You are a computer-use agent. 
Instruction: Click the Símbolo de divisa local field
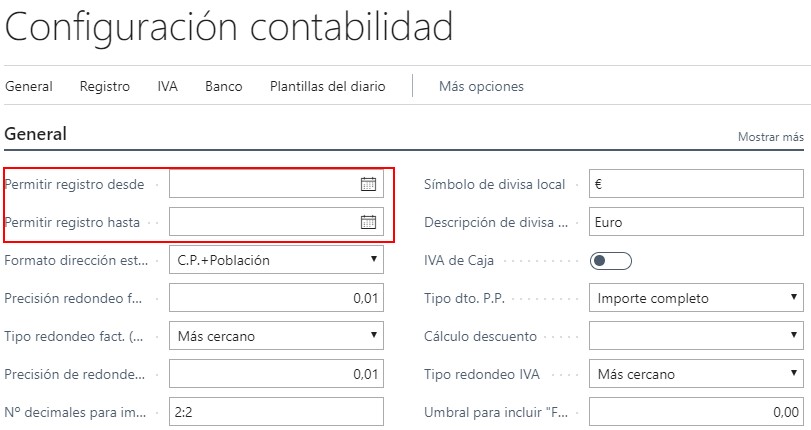[x=696, y=184]
